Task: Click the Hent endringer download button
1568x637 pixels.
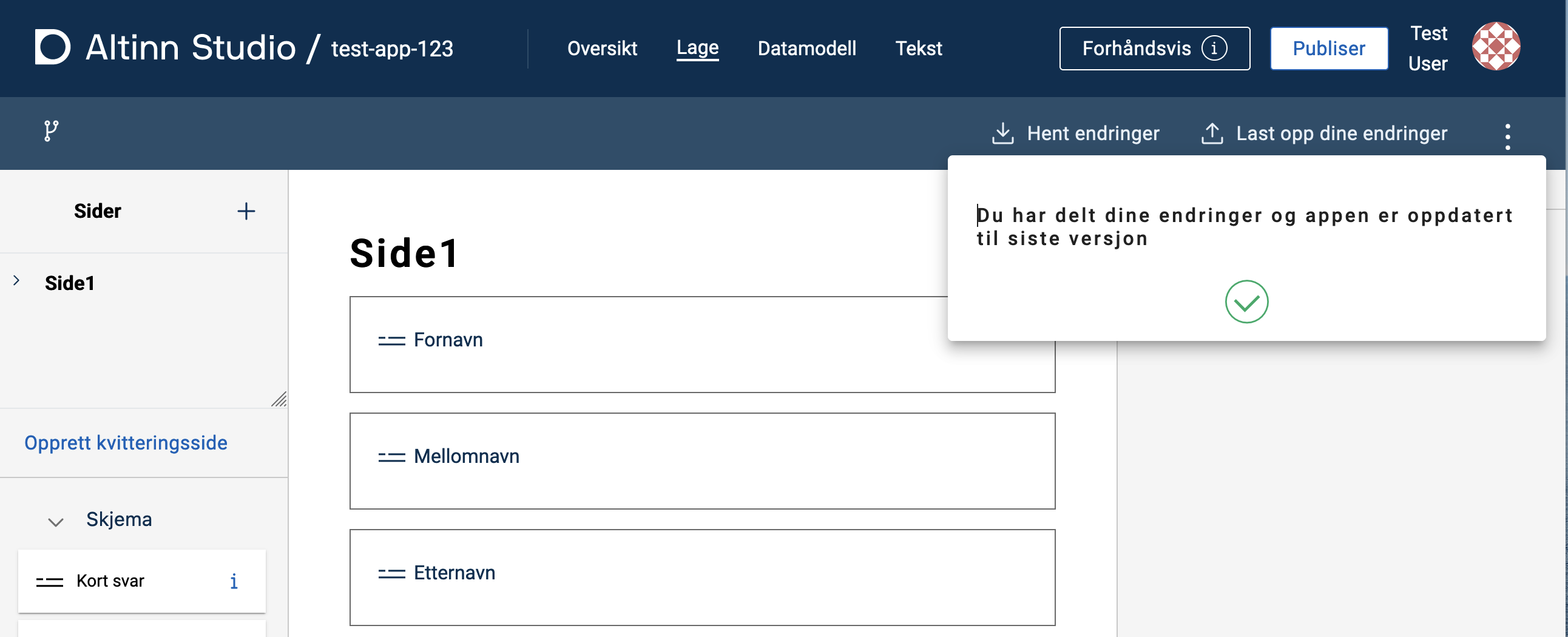Action: [1075, 133]
